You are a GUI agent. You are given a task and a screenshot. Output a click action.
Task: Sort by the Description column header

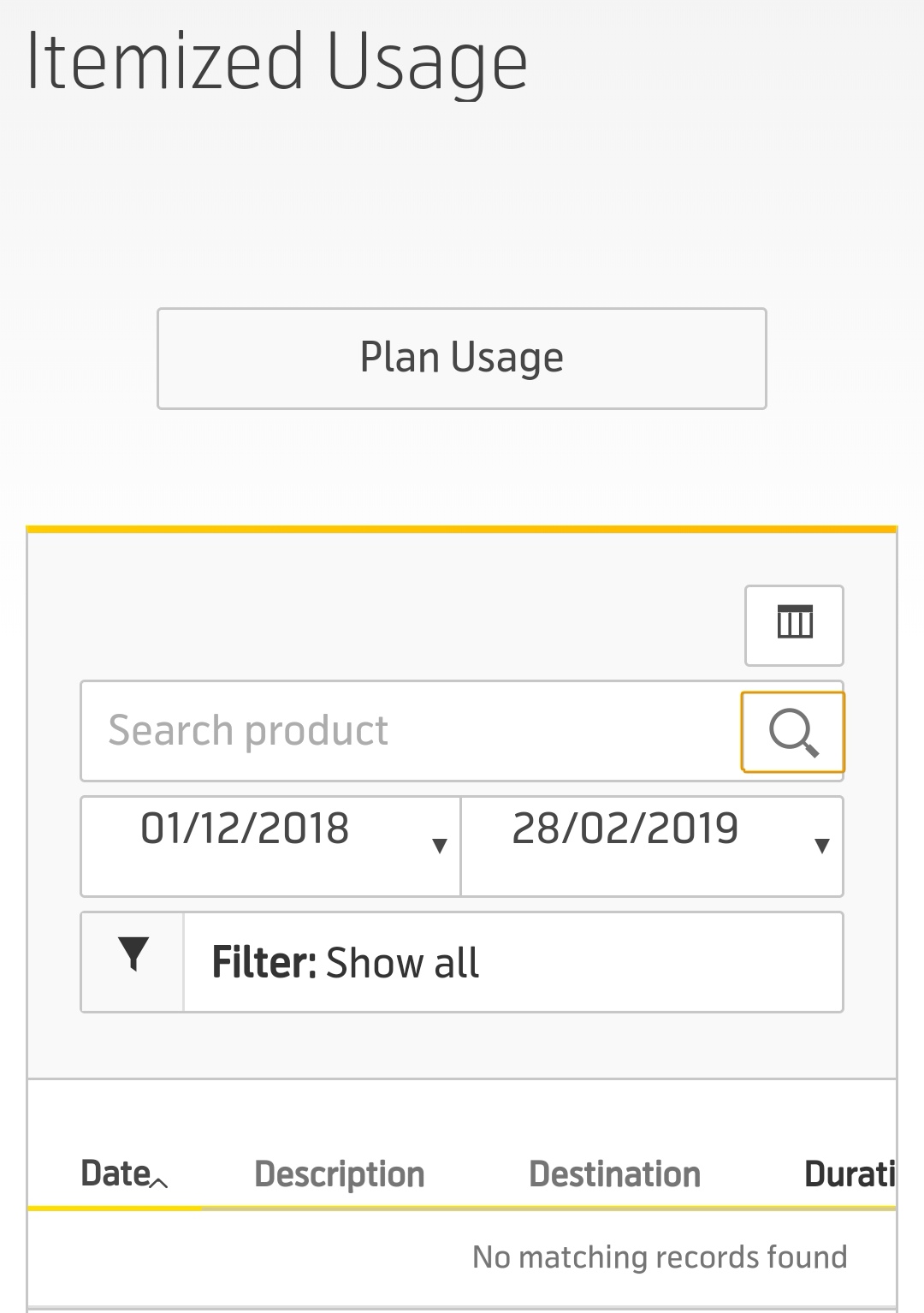pos(340,1174)
